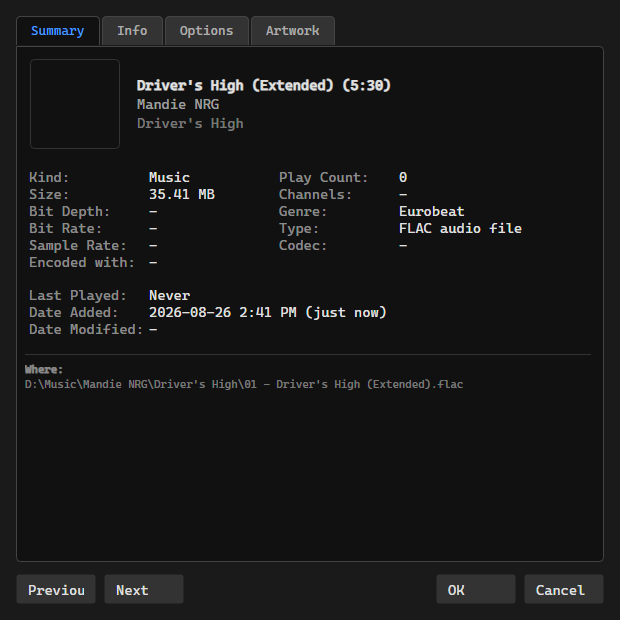Click the Sample Rate label

click(x=78, y=245)
